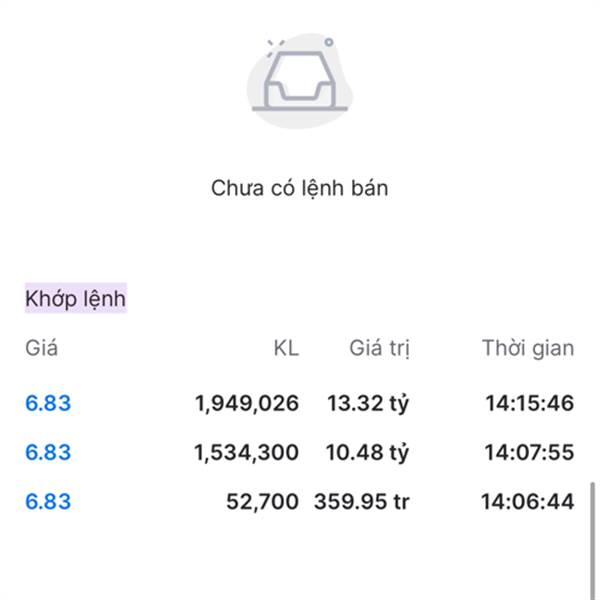Click the 14:07:55 timestamp
600x600 pixels.
click(x=530, y=452)
